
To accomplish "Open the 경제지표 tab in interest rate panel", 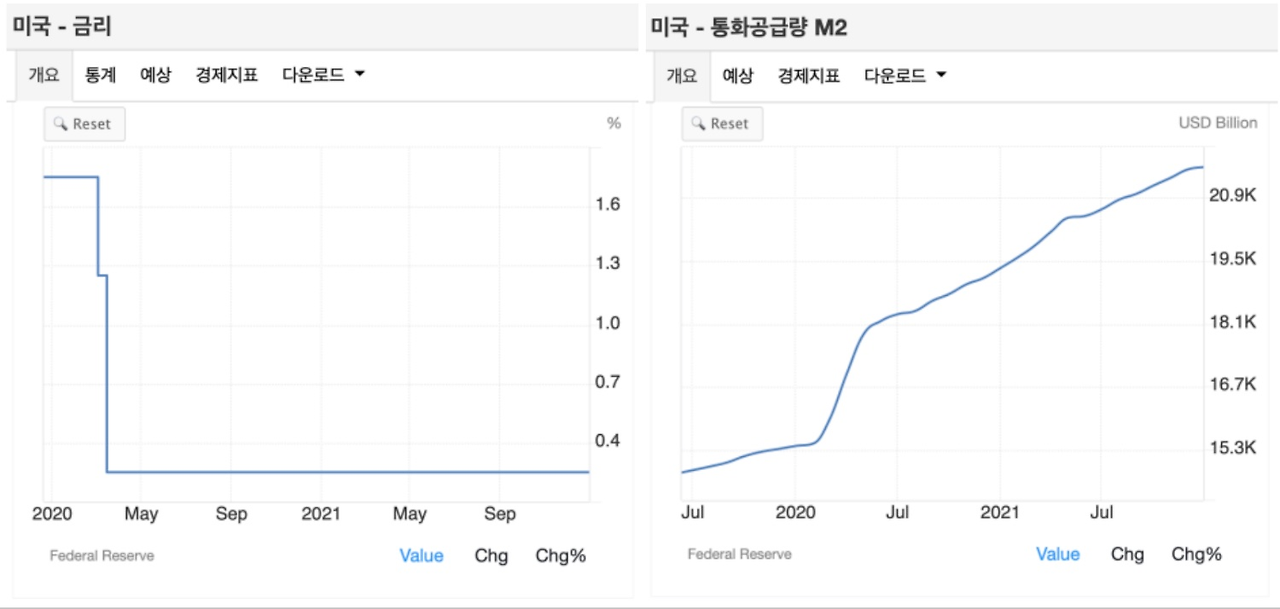I will pos(227,75).
